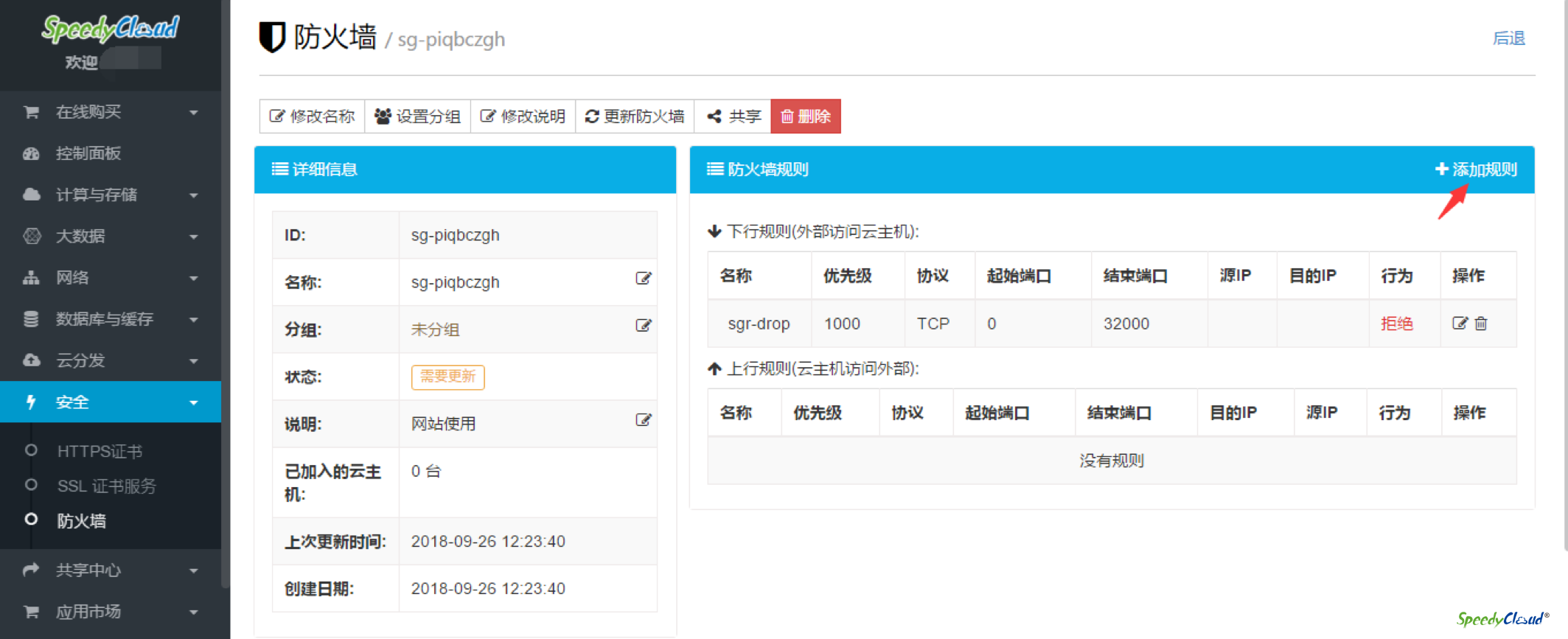Viewport: 1568px width, 639px height.
Task: Click the 设置分组 button
Action: point(418,116)
